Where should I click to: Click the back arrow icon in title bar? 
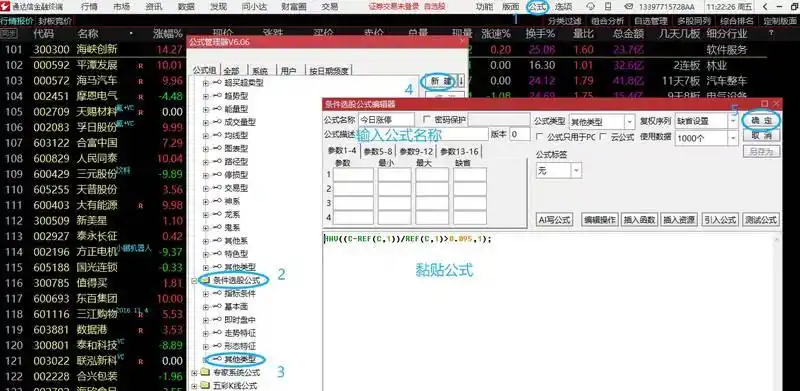click(x=765, y=7)
